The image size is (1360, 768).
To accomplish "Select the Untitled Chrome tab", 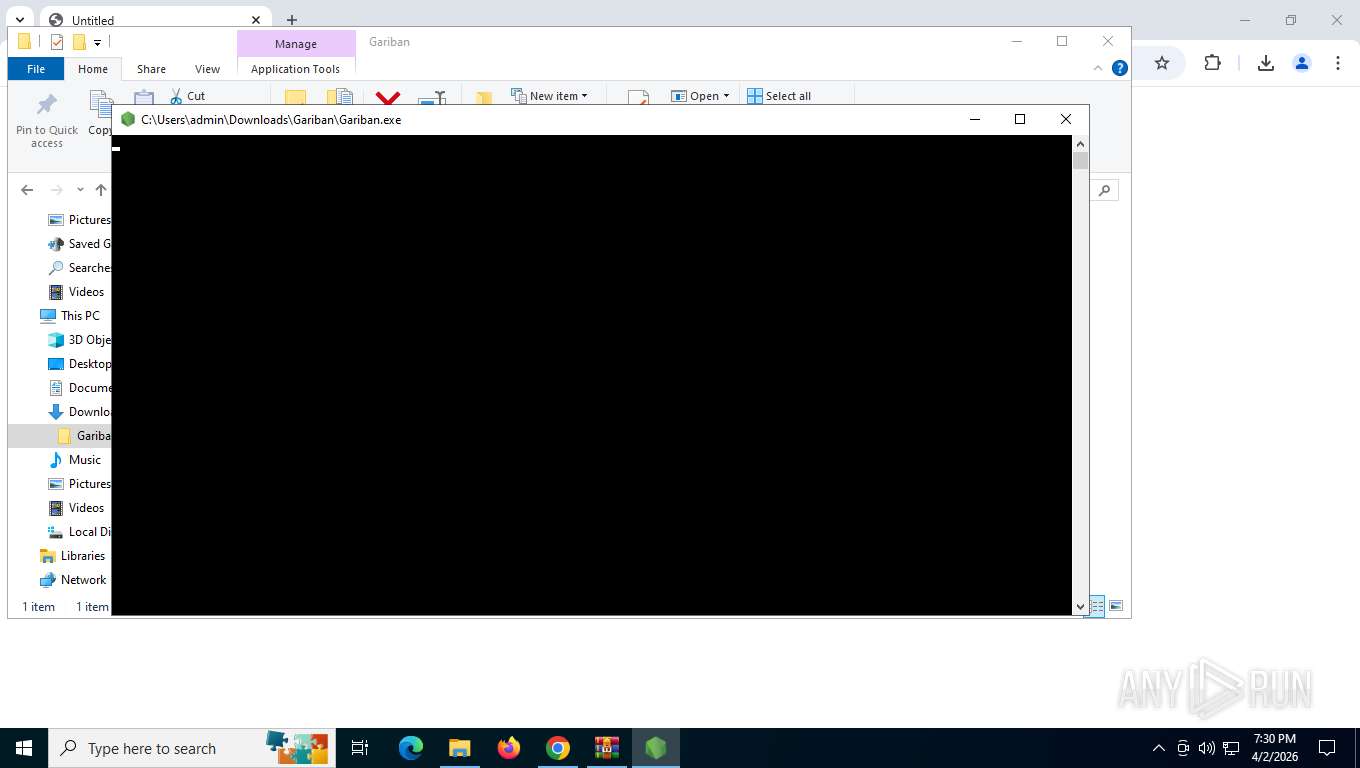I will [x=155, y=20].
